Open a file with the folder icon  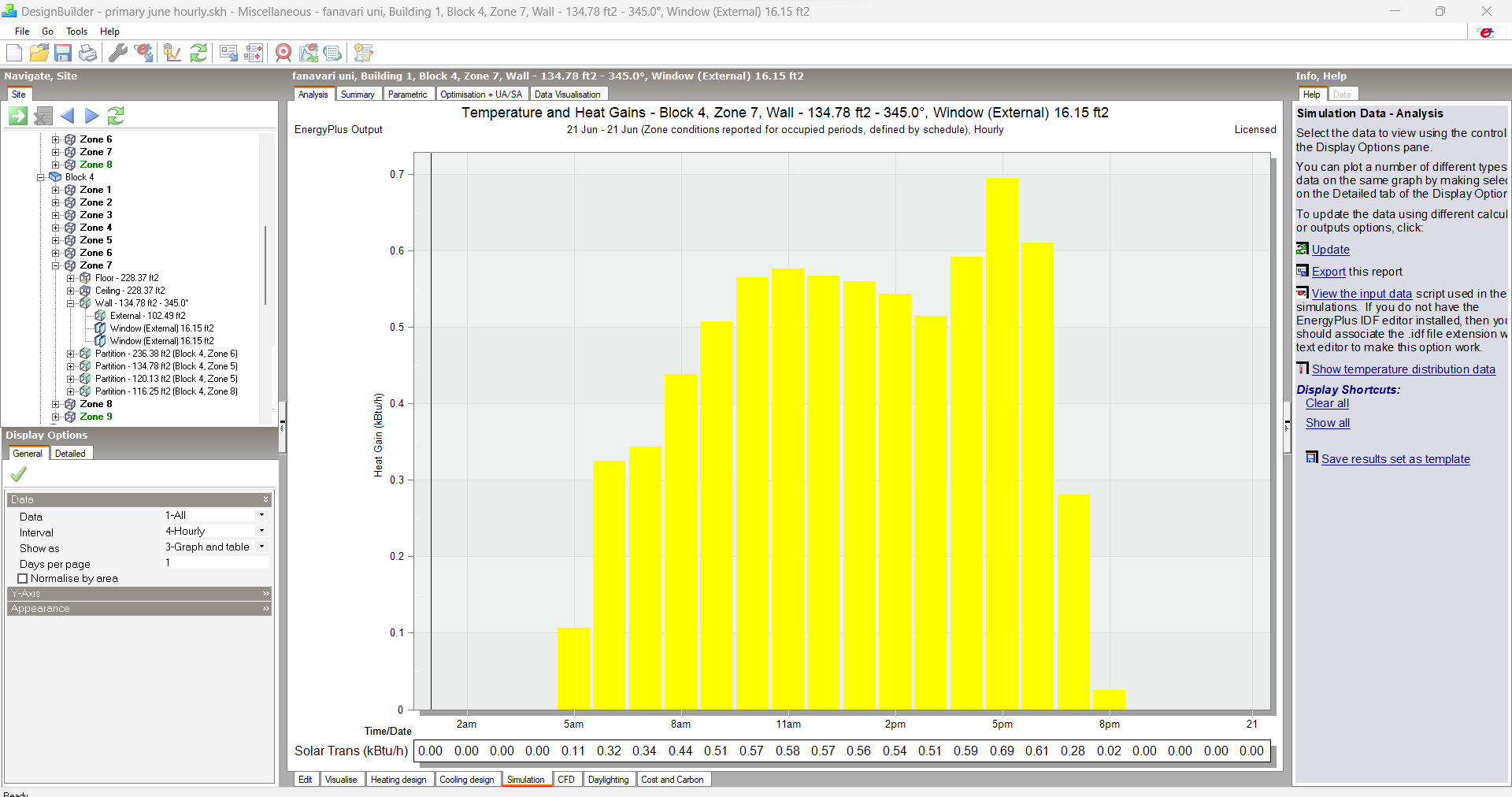point(39,53)
